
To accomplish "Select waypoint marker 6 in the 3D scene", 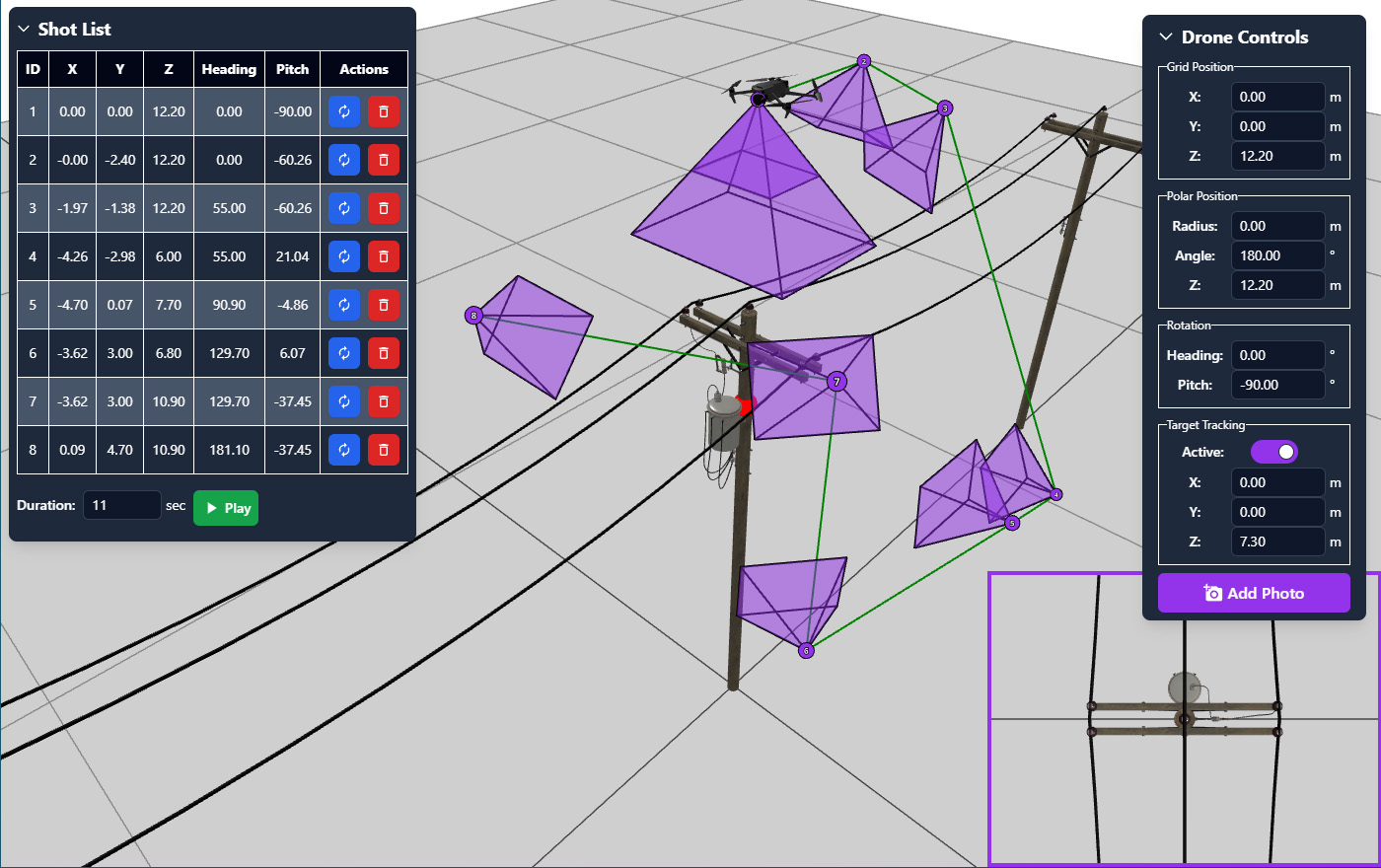I will (805, 650).
